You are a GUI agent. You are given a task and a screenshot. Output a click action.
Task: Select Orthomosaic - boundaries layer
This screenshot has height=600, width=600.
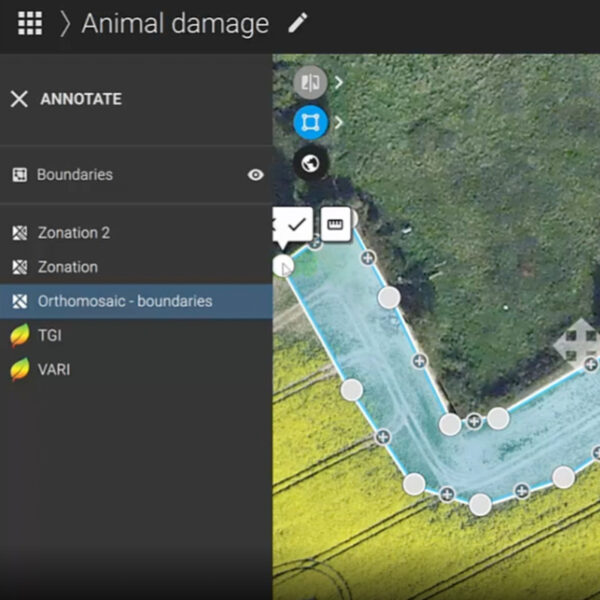click(124, 301)
